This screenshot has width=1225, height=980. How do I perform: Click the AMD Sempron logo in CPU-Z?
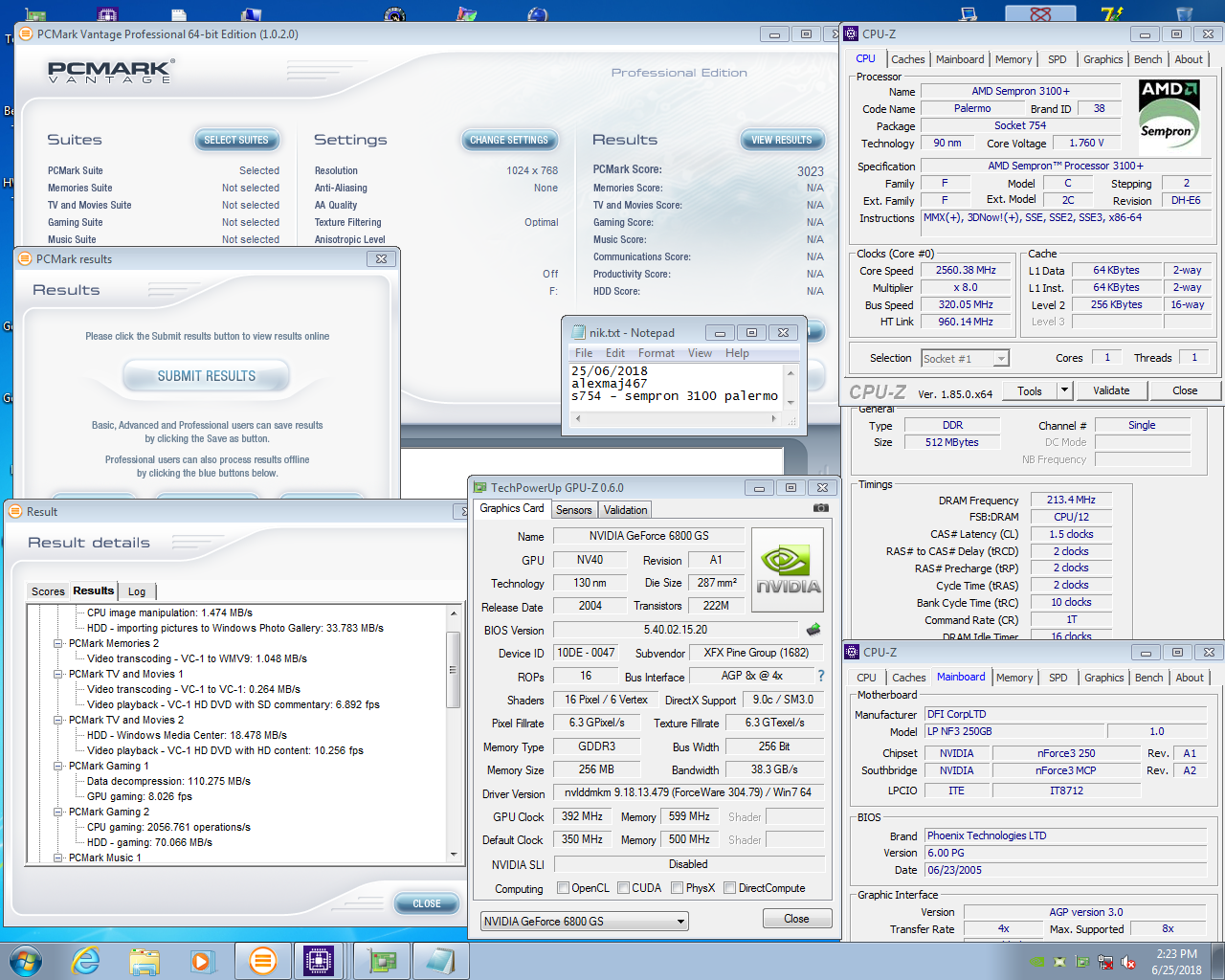(x=1169, y=116)
